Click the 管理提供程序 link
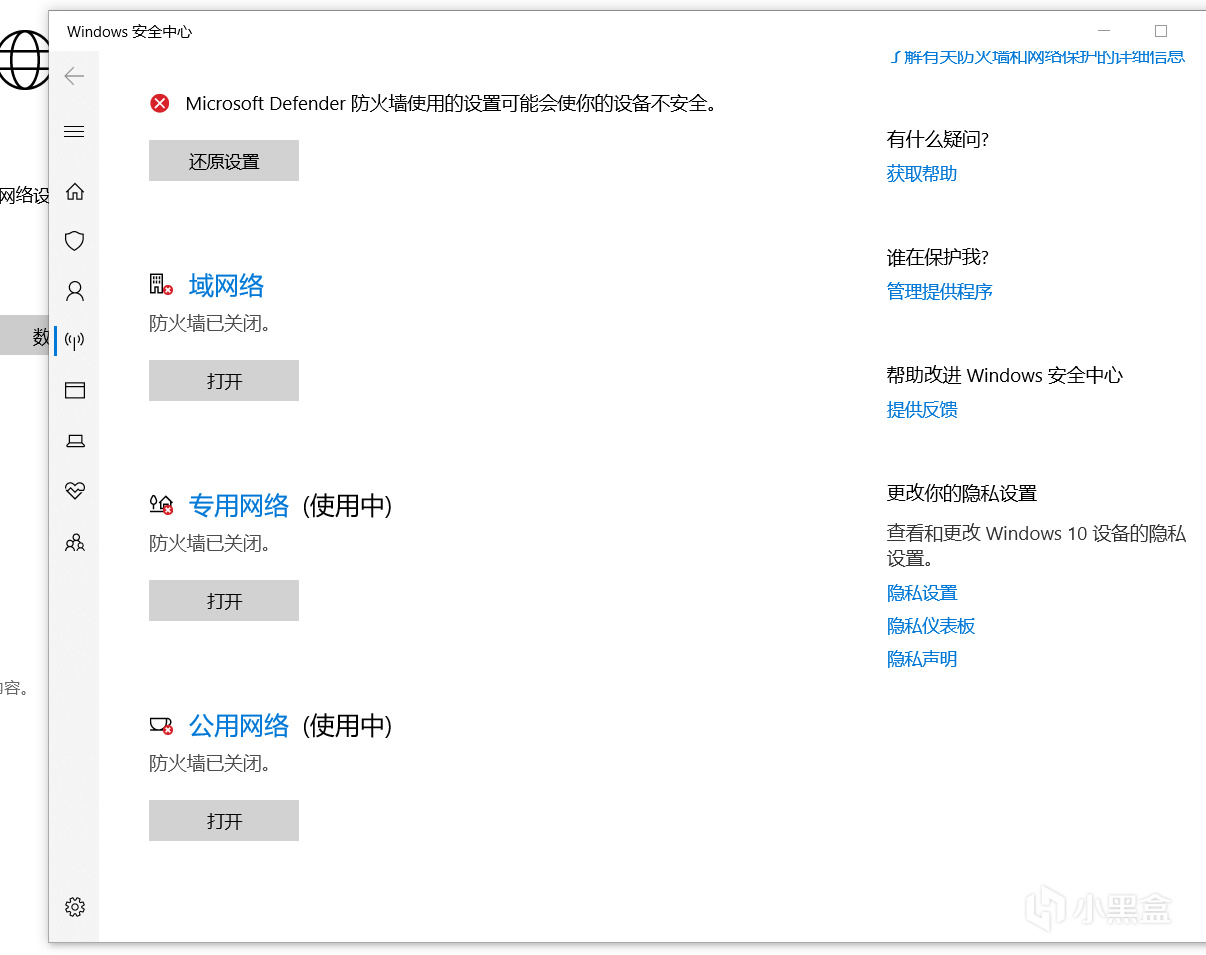The width and height of the screenshot is (1206, 955). 939,292
